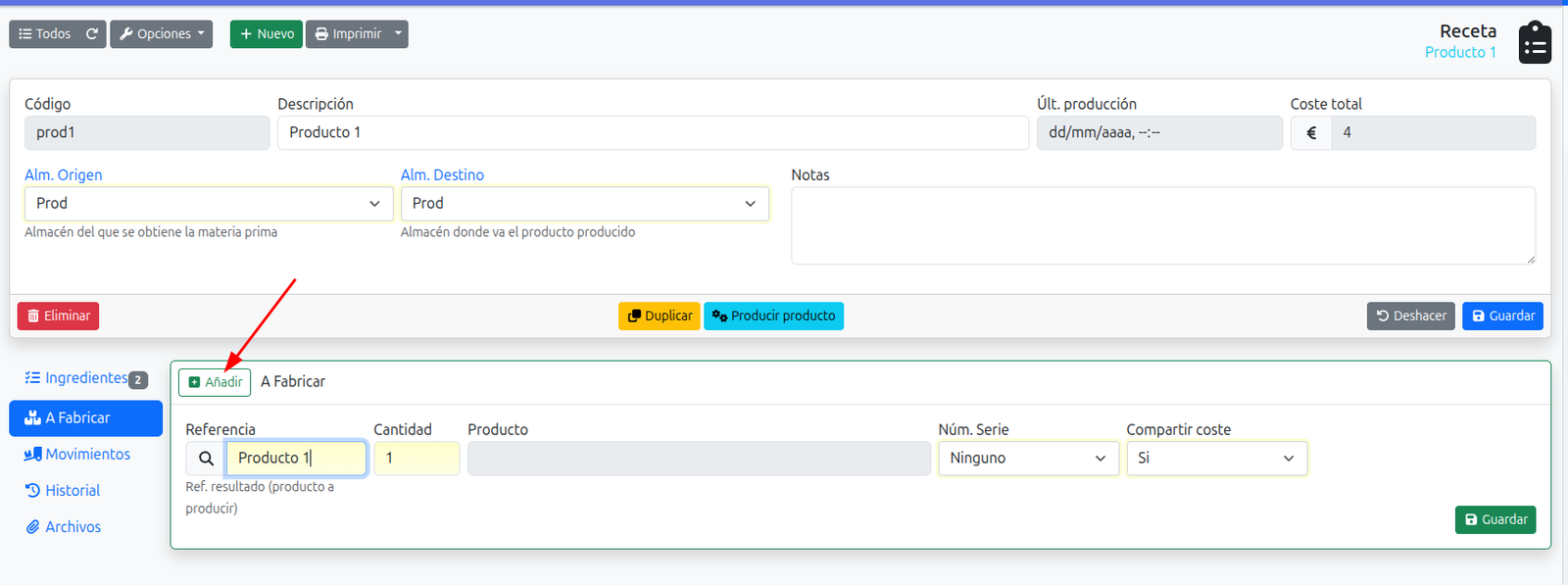The height and width of the screenshot is (585, 1568).
Task: Change the Compartir coste selection
Action: [1216, 459]
